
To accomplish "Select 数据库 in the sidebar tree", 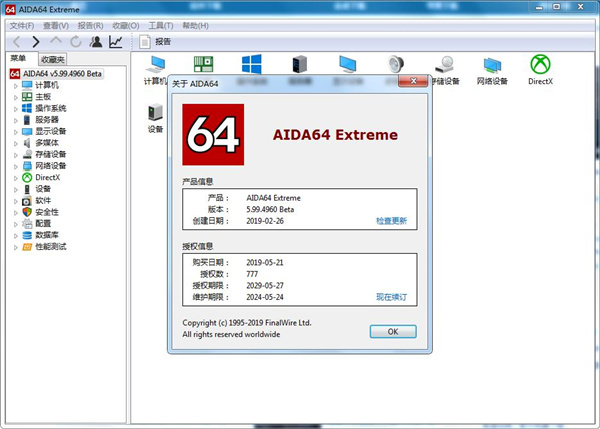I will 47,235.
